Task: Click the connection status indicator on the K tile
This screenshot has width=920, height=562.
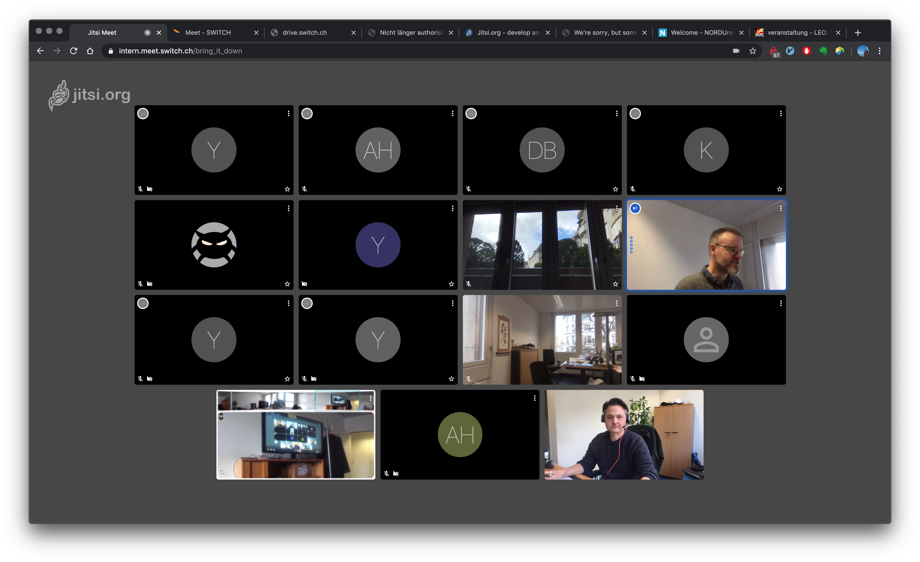Action: pos(635,114)
